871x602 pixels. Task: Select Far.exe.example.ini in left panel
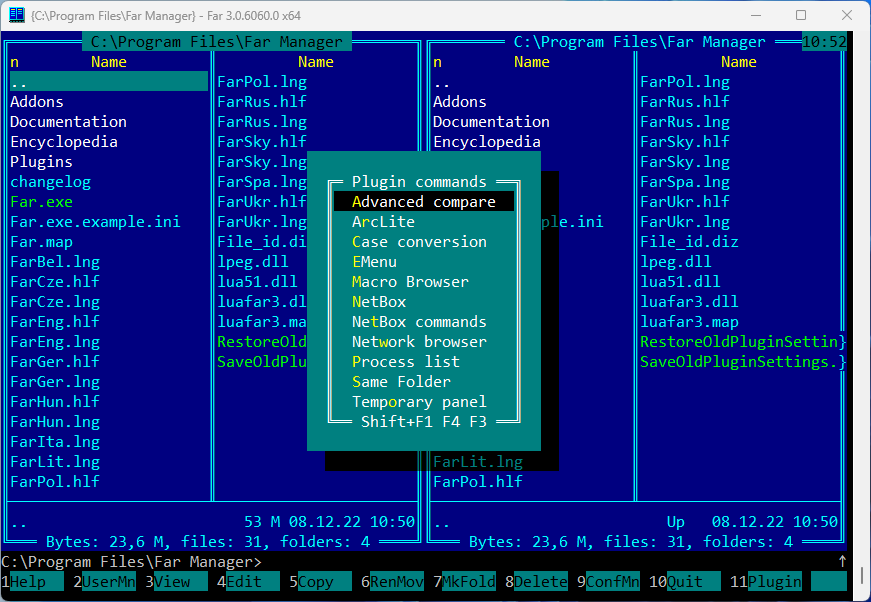click(x=96, y=222)
